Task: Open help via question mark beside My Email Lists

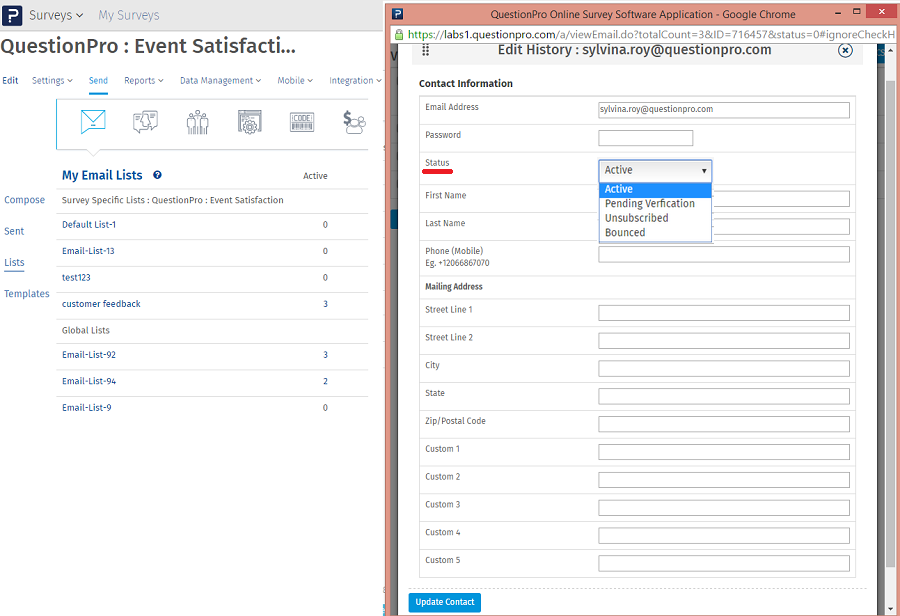Action: 157,176
